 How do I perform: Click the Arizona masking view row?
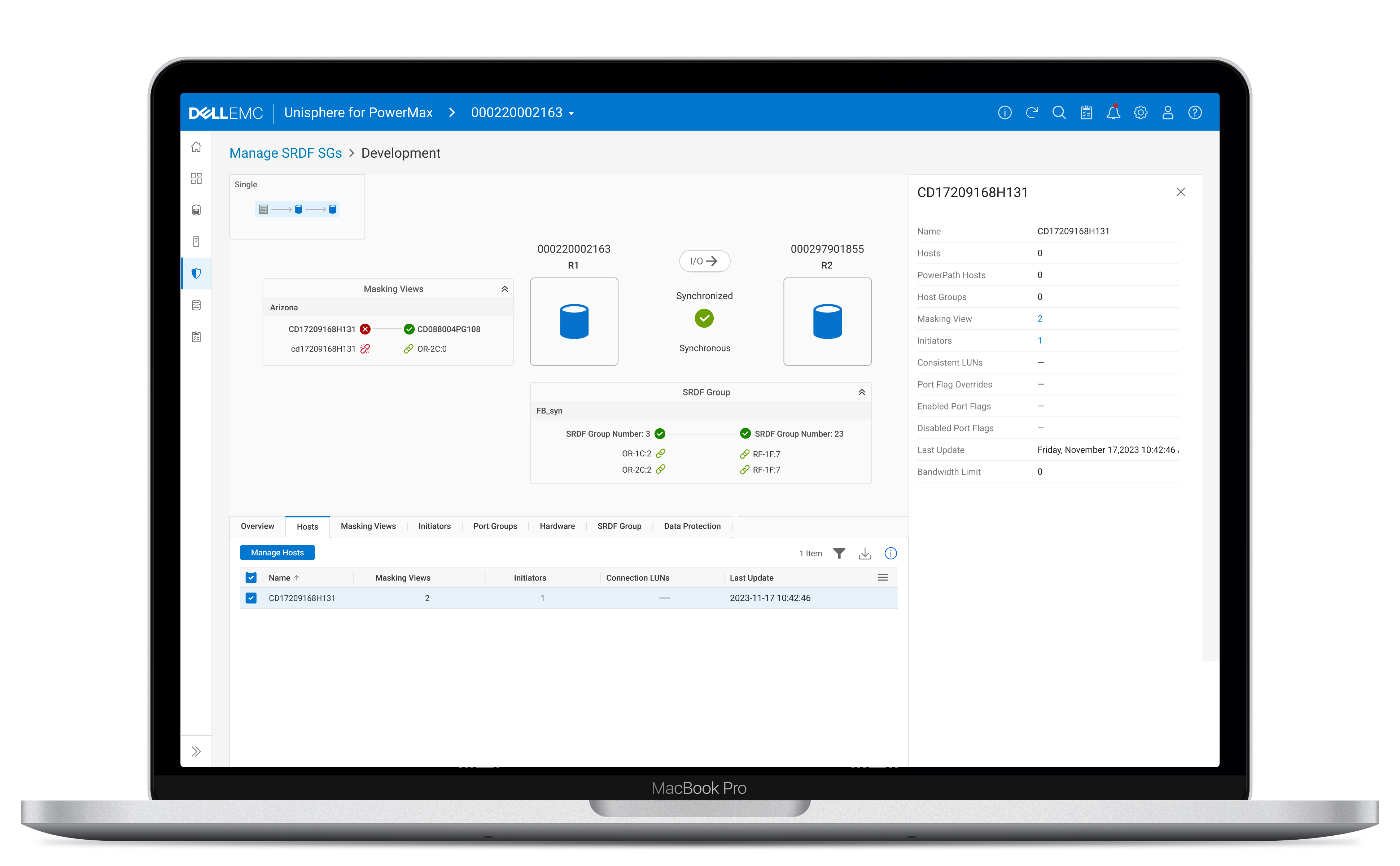(x=388, y=307)
